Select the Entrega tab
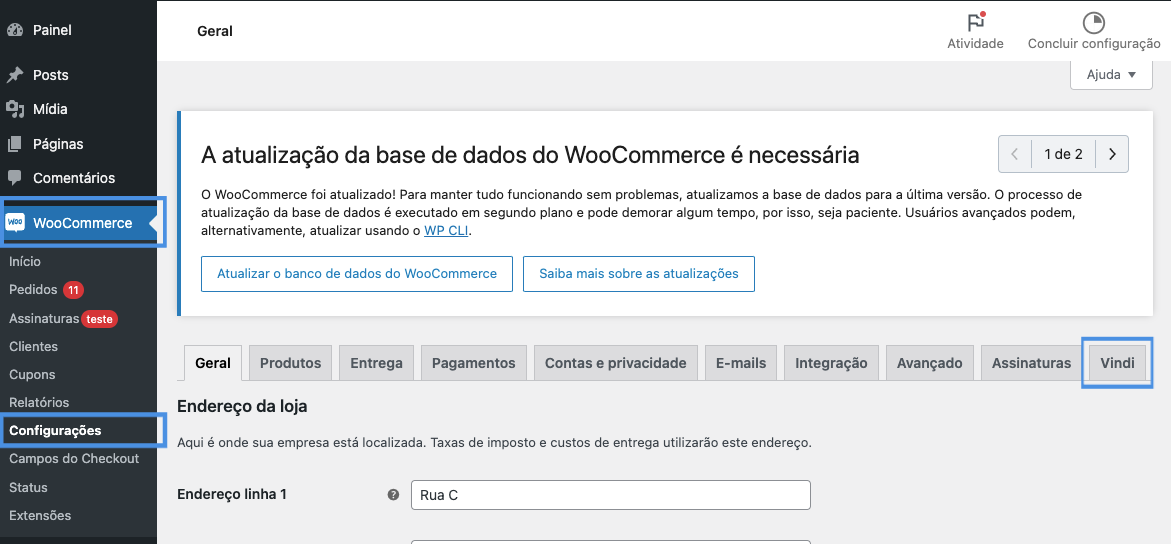This screenshot has height=544, width=1171. point(376,363)
